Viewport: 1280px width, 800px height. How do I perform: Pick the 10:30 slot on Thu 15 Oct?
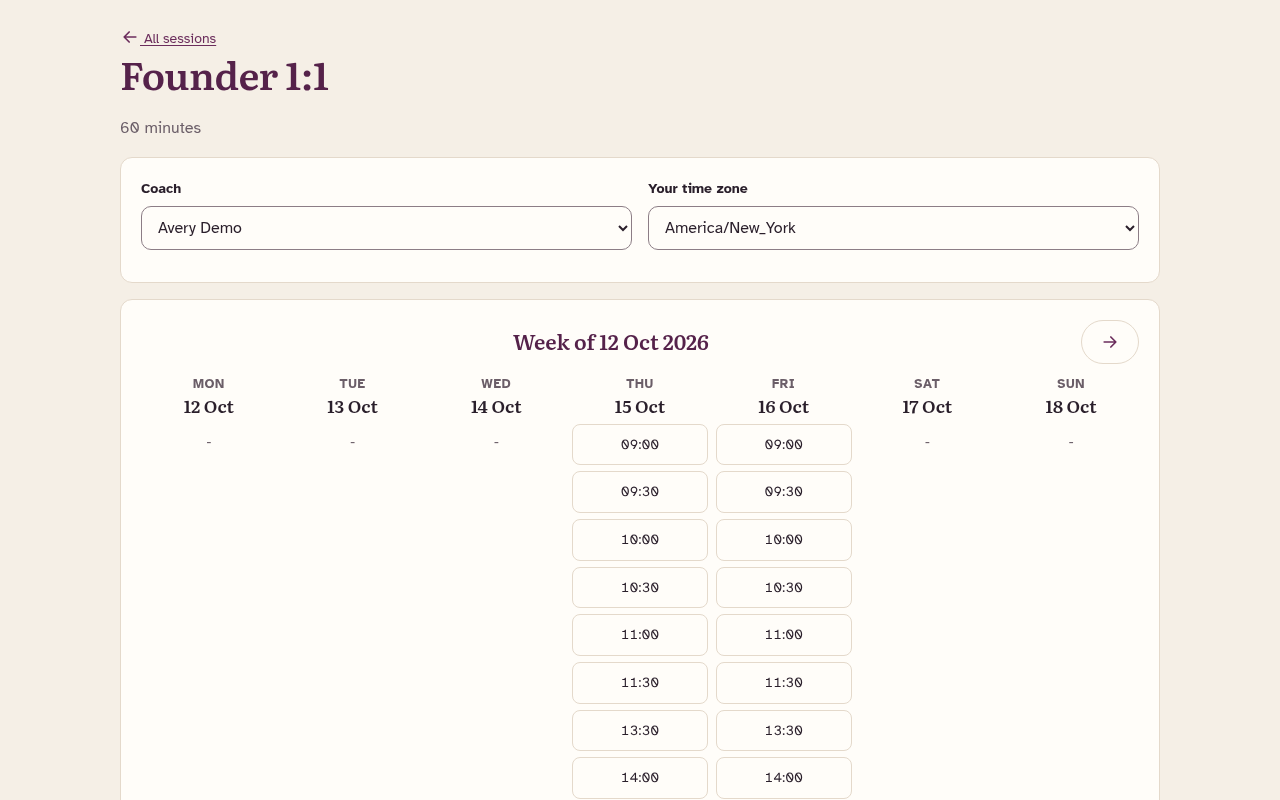coord(640,587)
